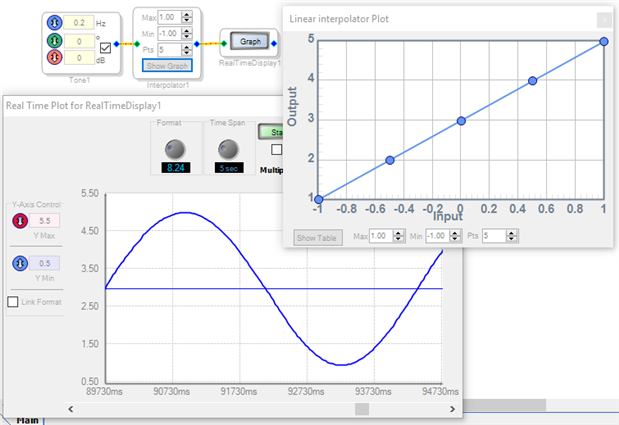The image size is (619, 425).
Task: Click the Tone1 output connector pin
Action: pyautogui.click(x=116, y=44)
